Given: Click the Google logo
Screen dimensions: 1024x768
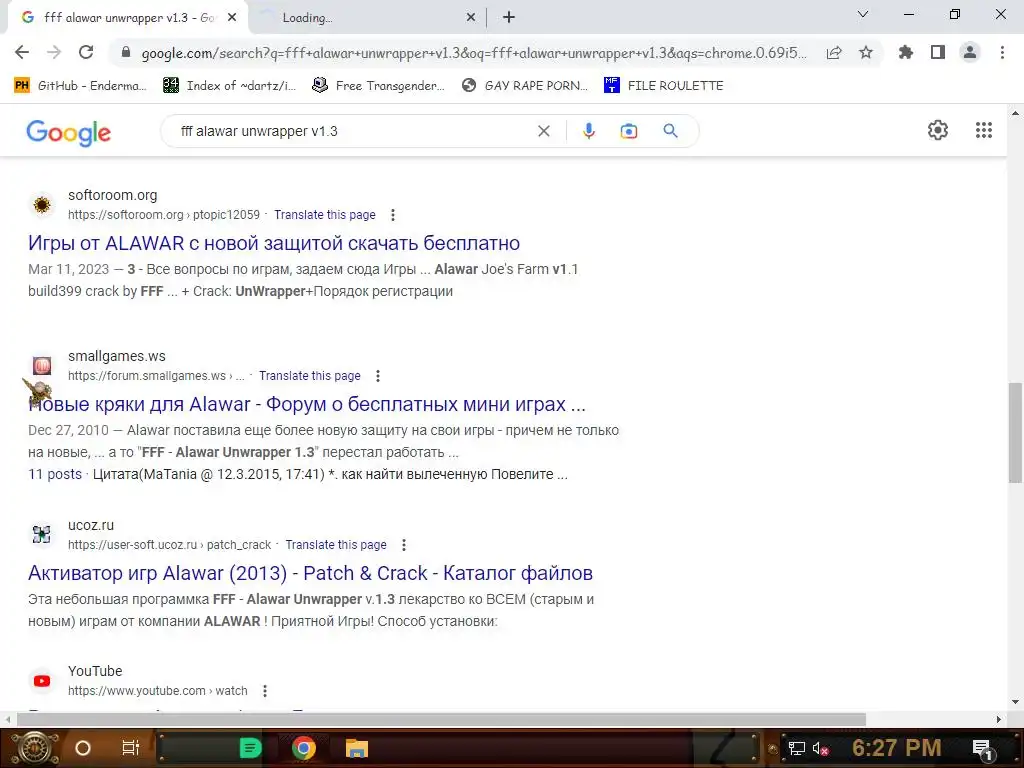Looking at the screenshot, I should [69, 133].
